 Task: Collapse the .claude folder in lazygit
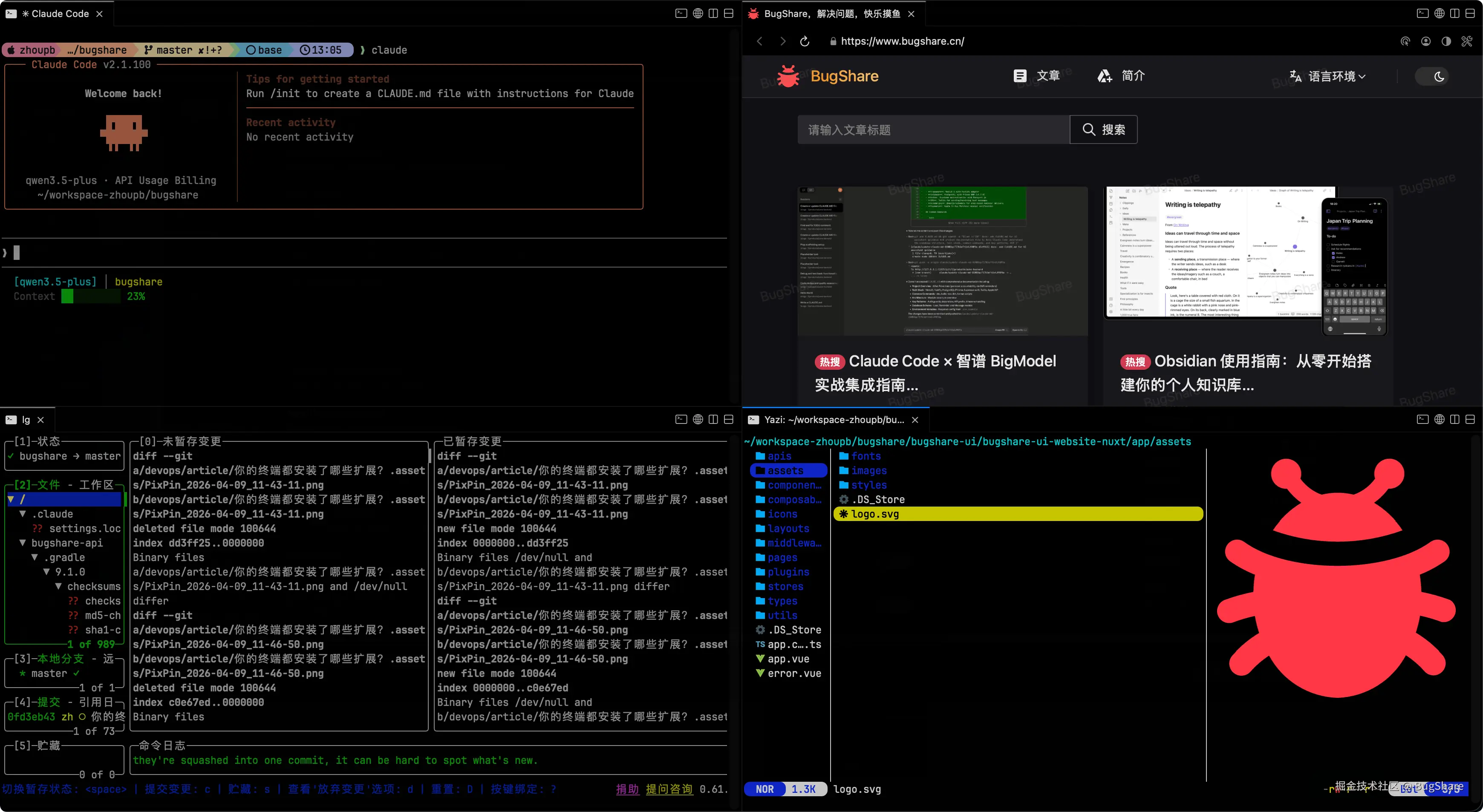click(23, 514)
